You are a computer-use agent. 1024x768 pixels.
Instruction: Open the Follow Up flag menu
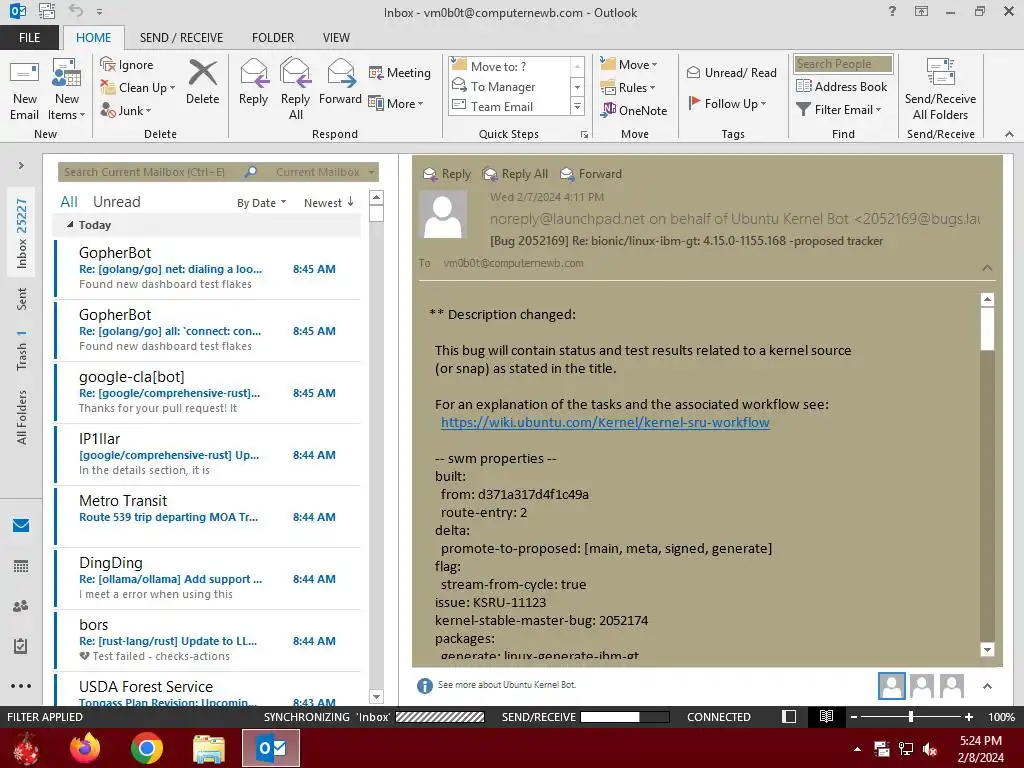click(728, 103)
